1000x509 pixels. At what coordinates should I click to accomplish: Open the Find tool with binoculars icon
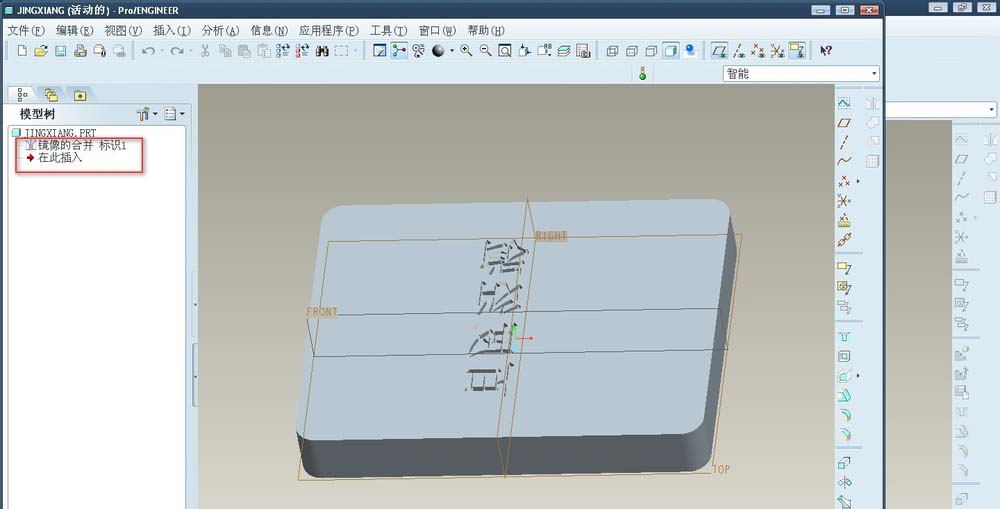[x=322, y=51]
